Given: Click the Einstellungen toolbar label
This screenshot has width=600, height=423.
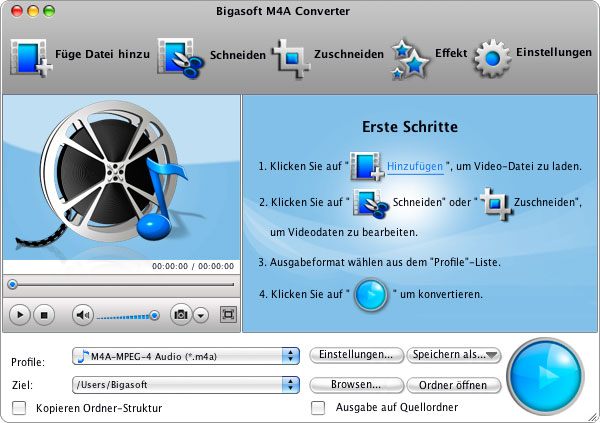Looking at the screenshot, I should pos(554,52).
